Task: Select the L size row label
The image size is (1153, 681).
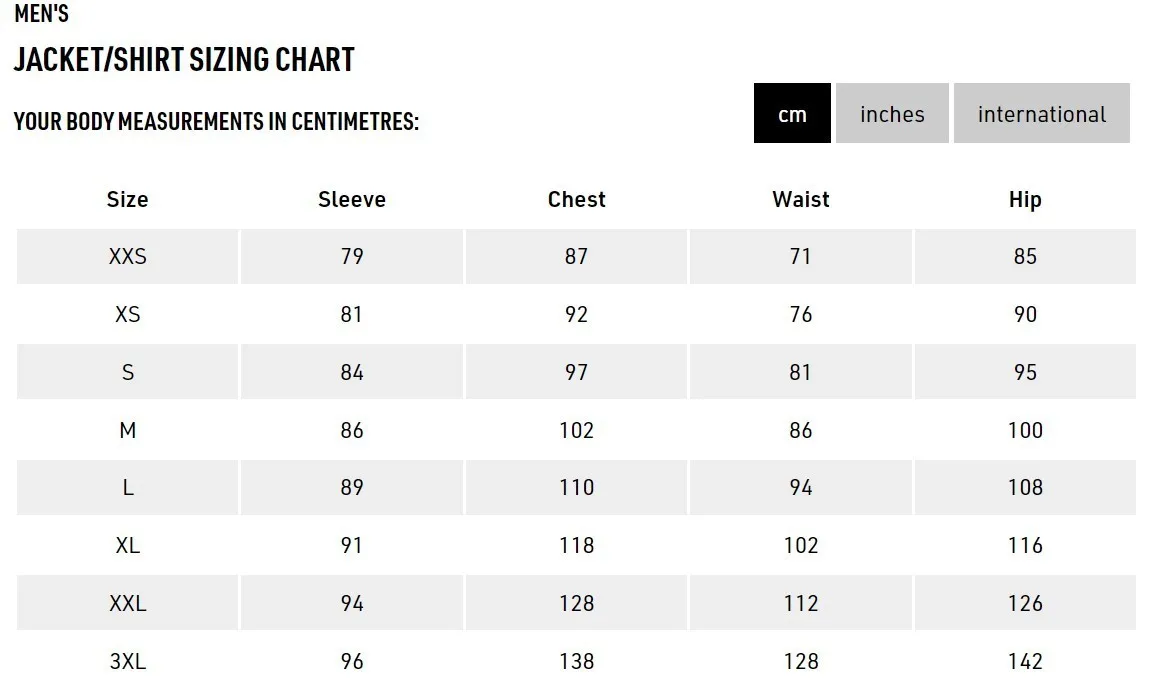Action: (x=127, y=488)
